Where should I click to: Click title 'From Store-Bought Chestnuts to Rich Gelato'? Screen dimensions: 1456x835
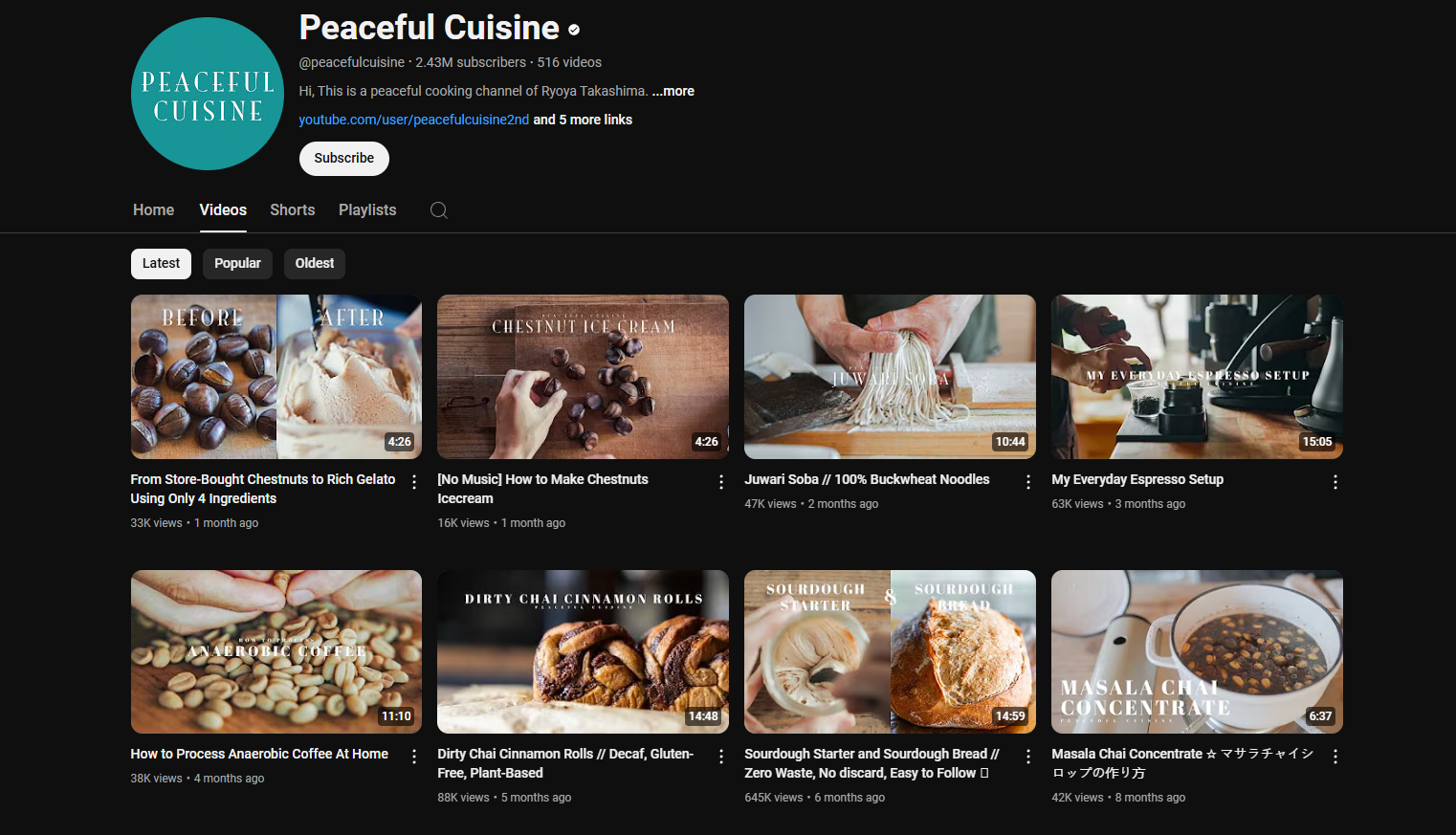tap(263, 489)
